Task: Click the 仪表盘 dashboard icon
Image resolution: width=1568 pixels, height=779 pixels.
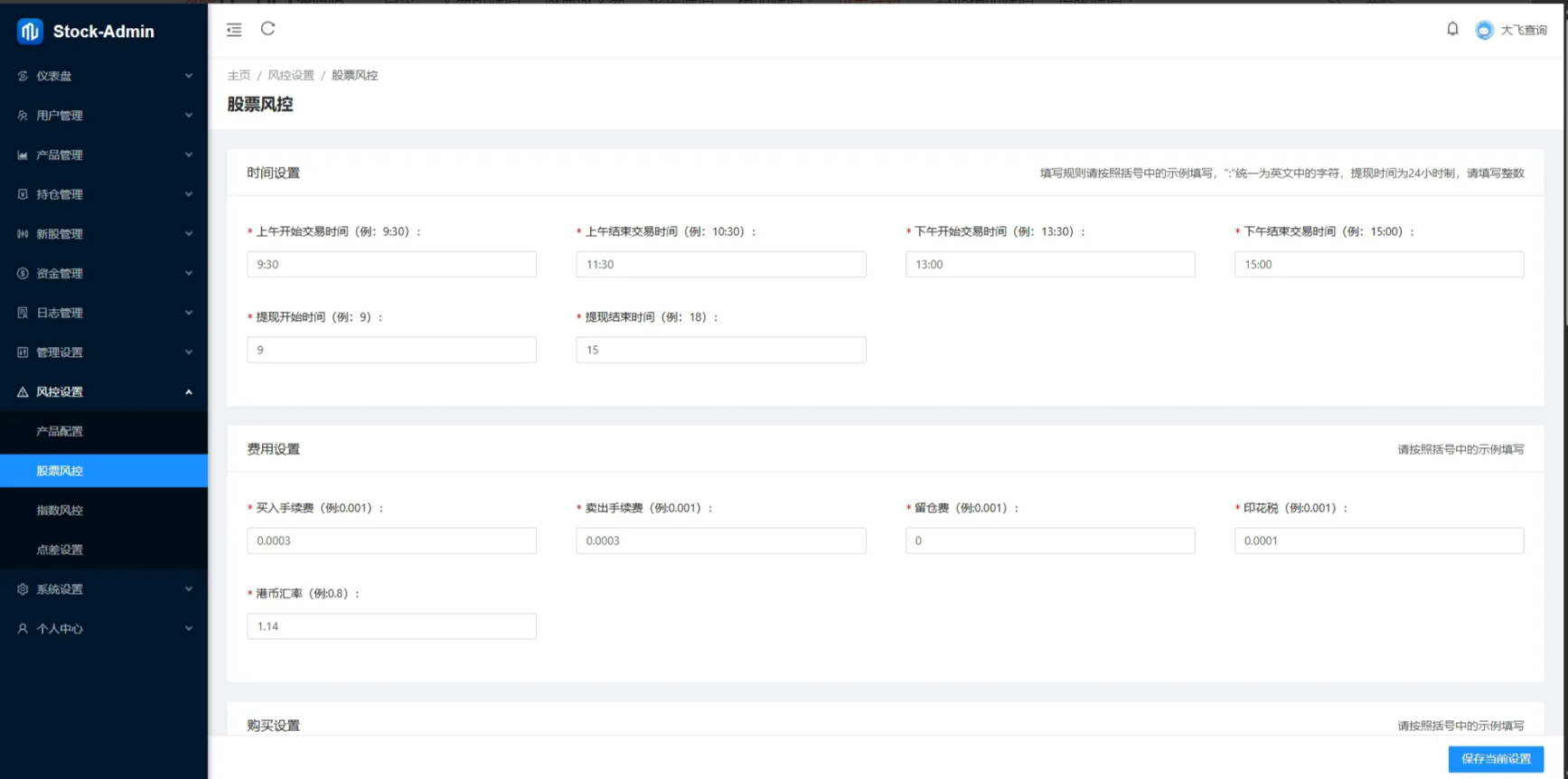Action: point(23,76)
